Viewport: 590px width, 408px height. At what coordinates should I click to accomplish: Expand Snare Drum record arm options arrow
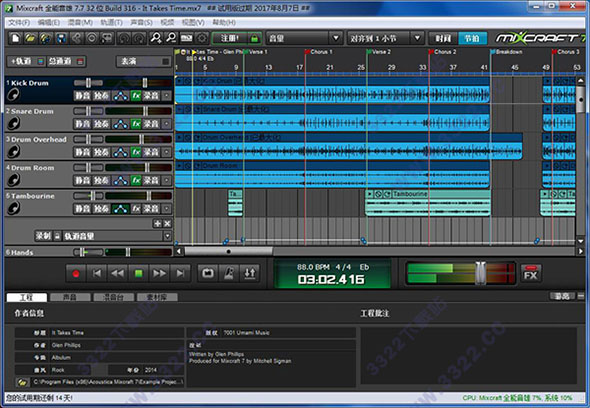pyautogui.click(x=166, y=124)
